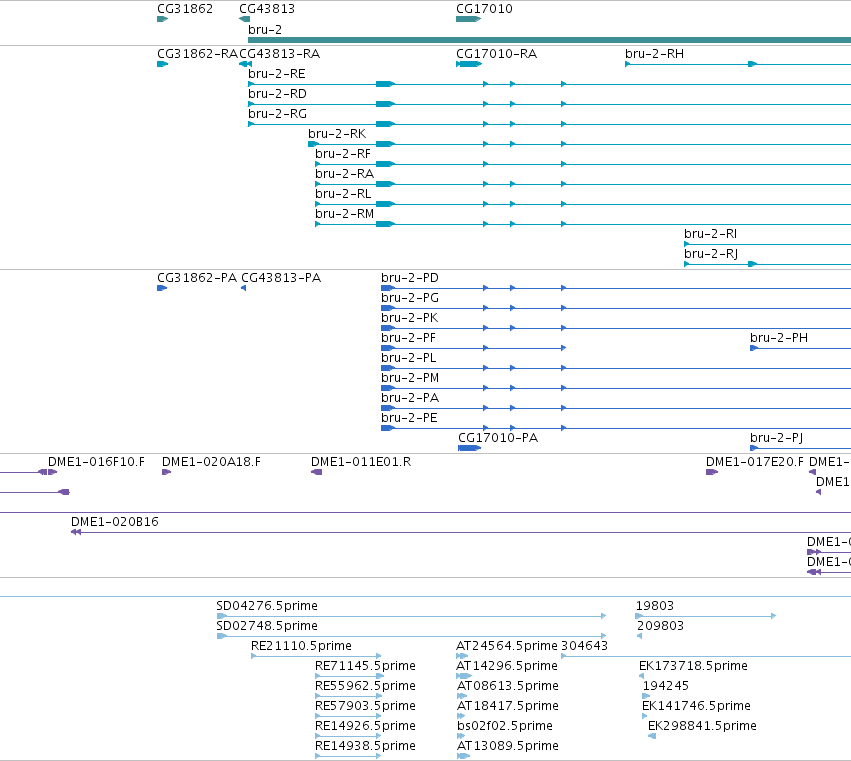The height and width of the screenshot is (761, 851).
Task: Select the CG43813-PA protein label
Action: (x=281, y=278)
